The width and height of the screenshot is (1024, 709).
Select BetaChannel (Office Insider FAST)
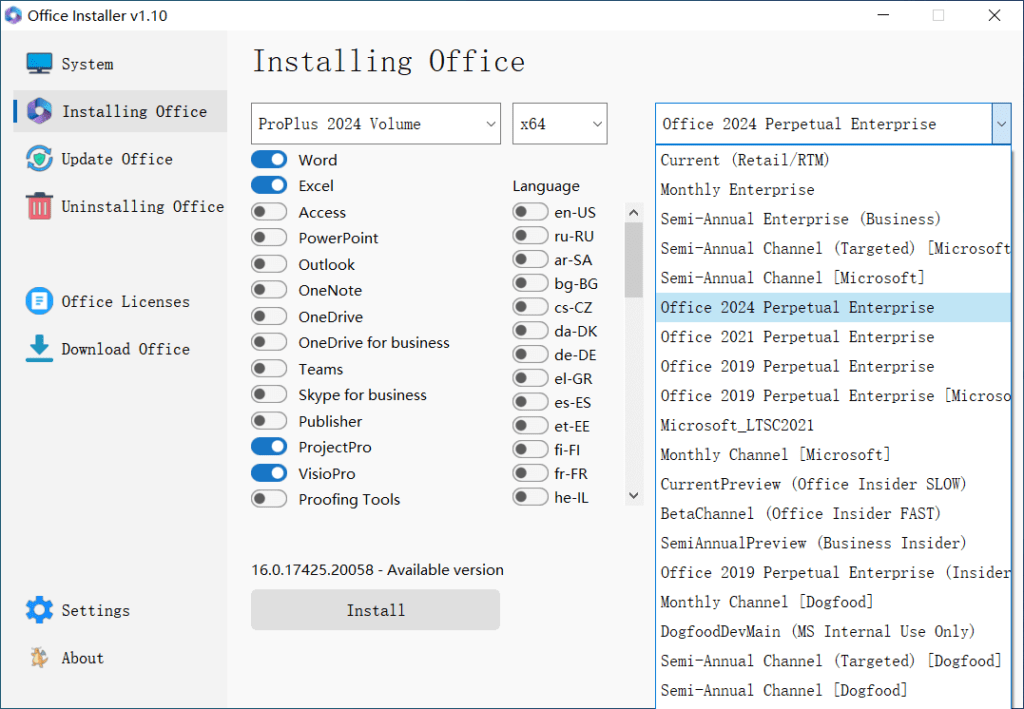tap(833, 514)
